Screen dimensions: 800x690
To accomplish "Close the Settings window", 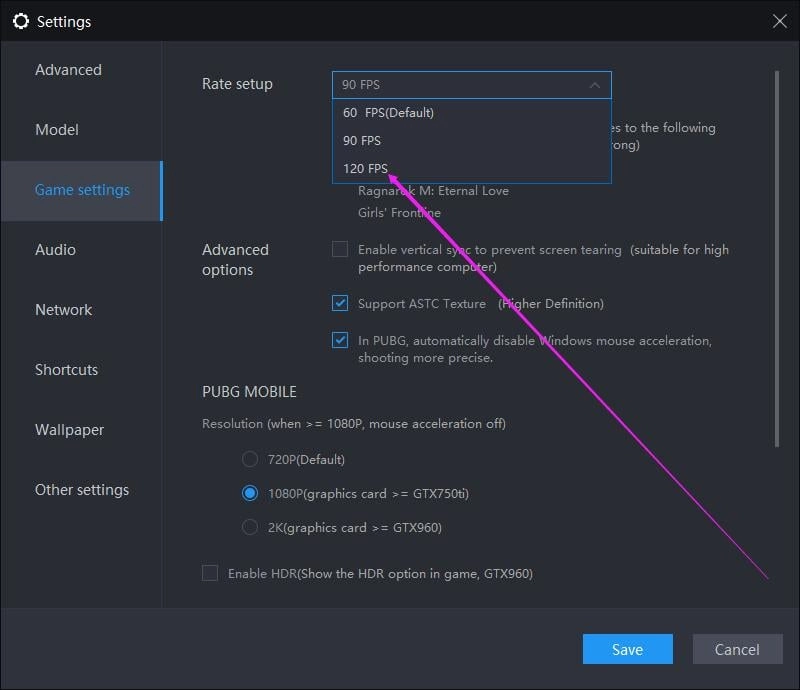I will (780, 21).
